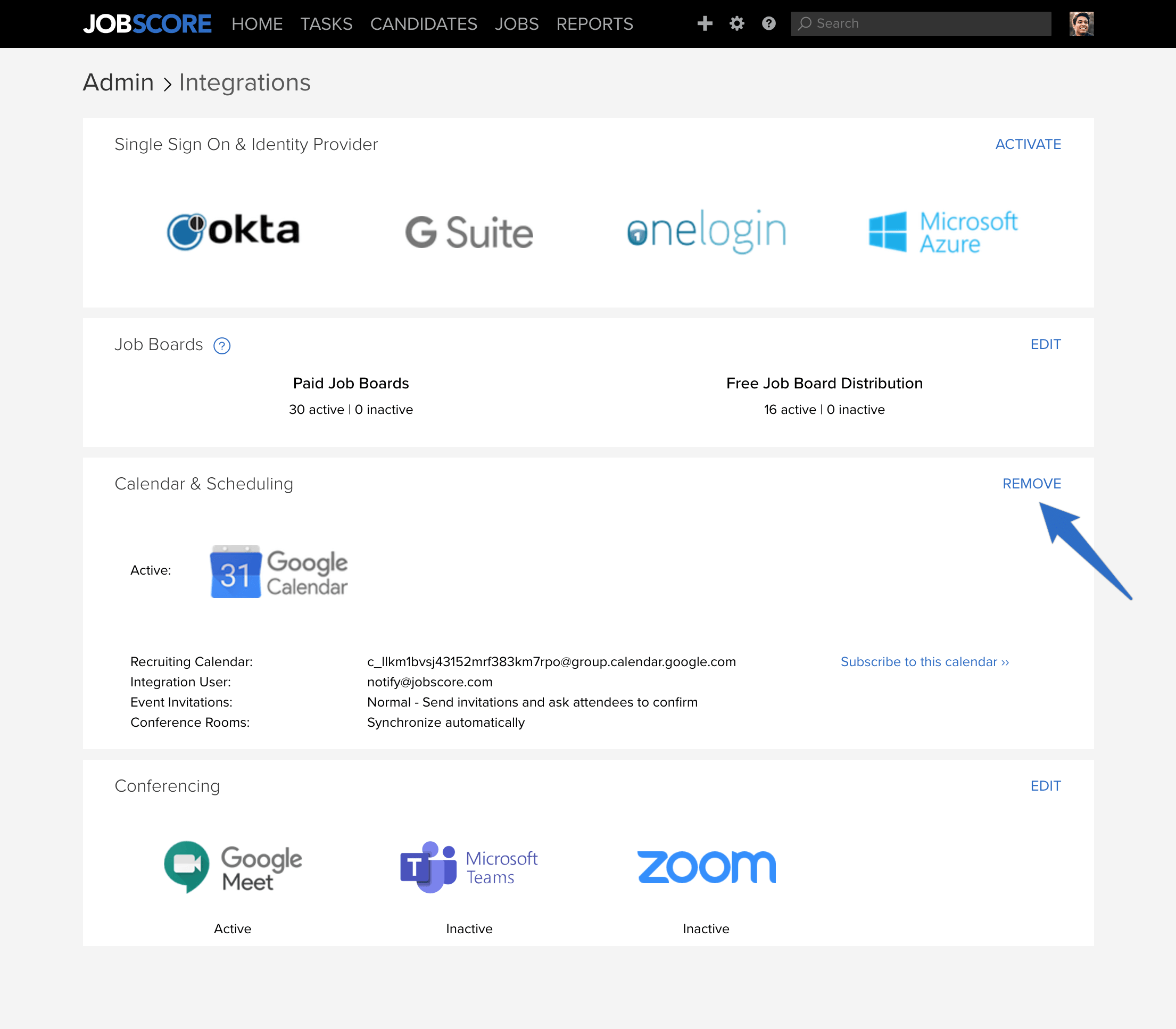1176x1029 pixels.
Task: Click Inactive status under Zoom
Action: [x=706, y=929]
